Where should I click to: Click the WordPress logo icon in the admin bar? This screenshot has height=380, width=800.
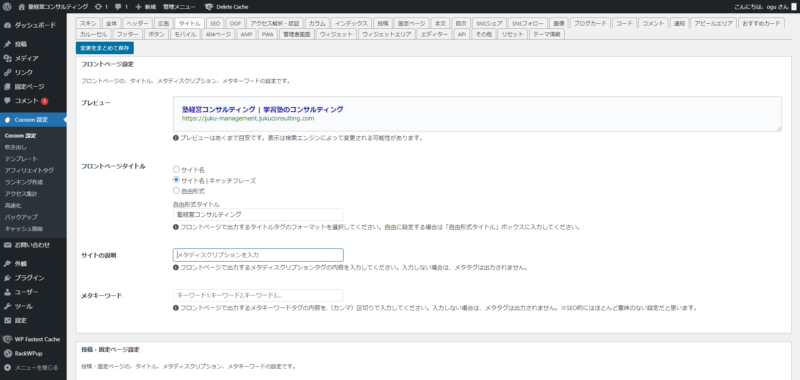click(7, 7)
